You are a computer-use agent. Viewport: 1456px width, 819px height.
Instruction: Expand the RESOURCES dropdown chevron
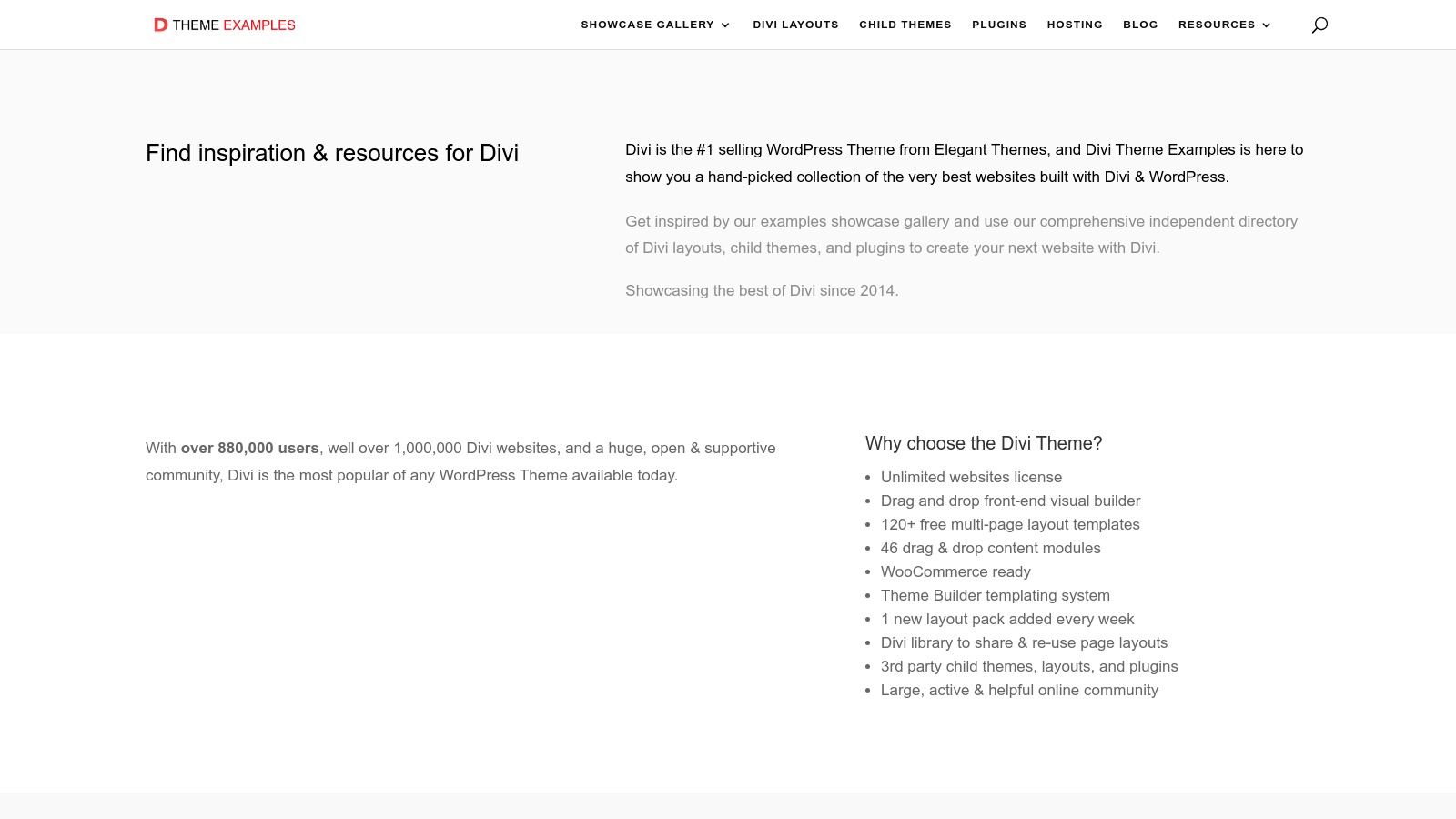[1266, 25]
